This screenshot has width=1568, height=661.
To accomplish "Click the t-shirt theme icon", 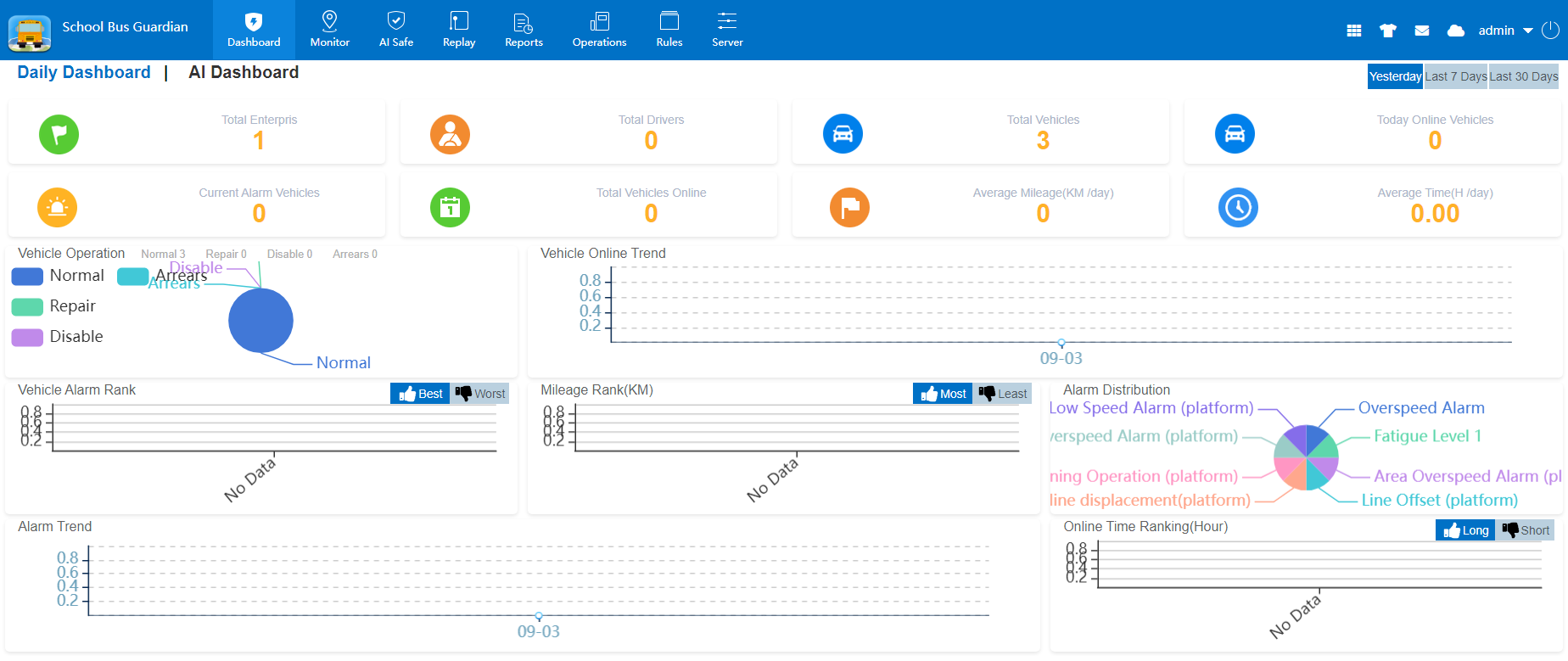I will pyautogui.click(x=1388, y=31).
